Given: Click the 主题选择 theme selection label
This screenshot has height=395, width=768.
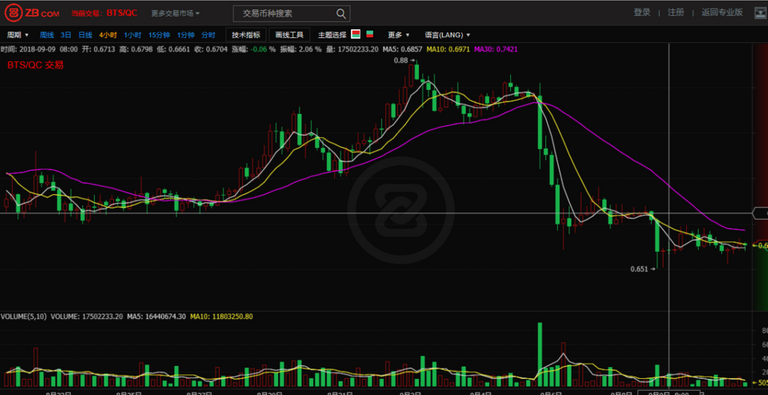Looking at the screenshot, I should coord(332,35).
